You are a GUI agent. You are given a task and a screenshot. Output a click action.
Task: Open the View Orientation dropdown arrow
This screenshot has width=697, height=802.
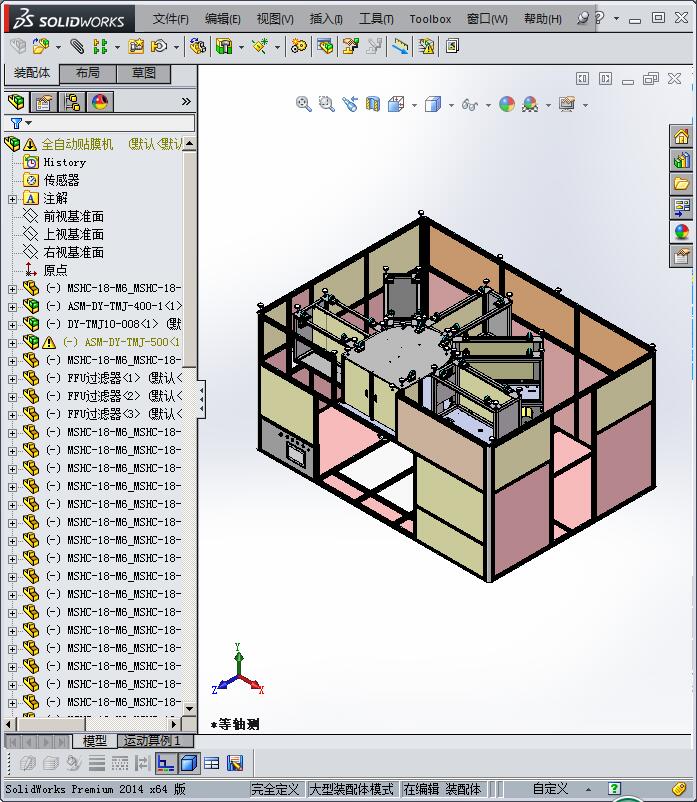(x=414, y=106)
